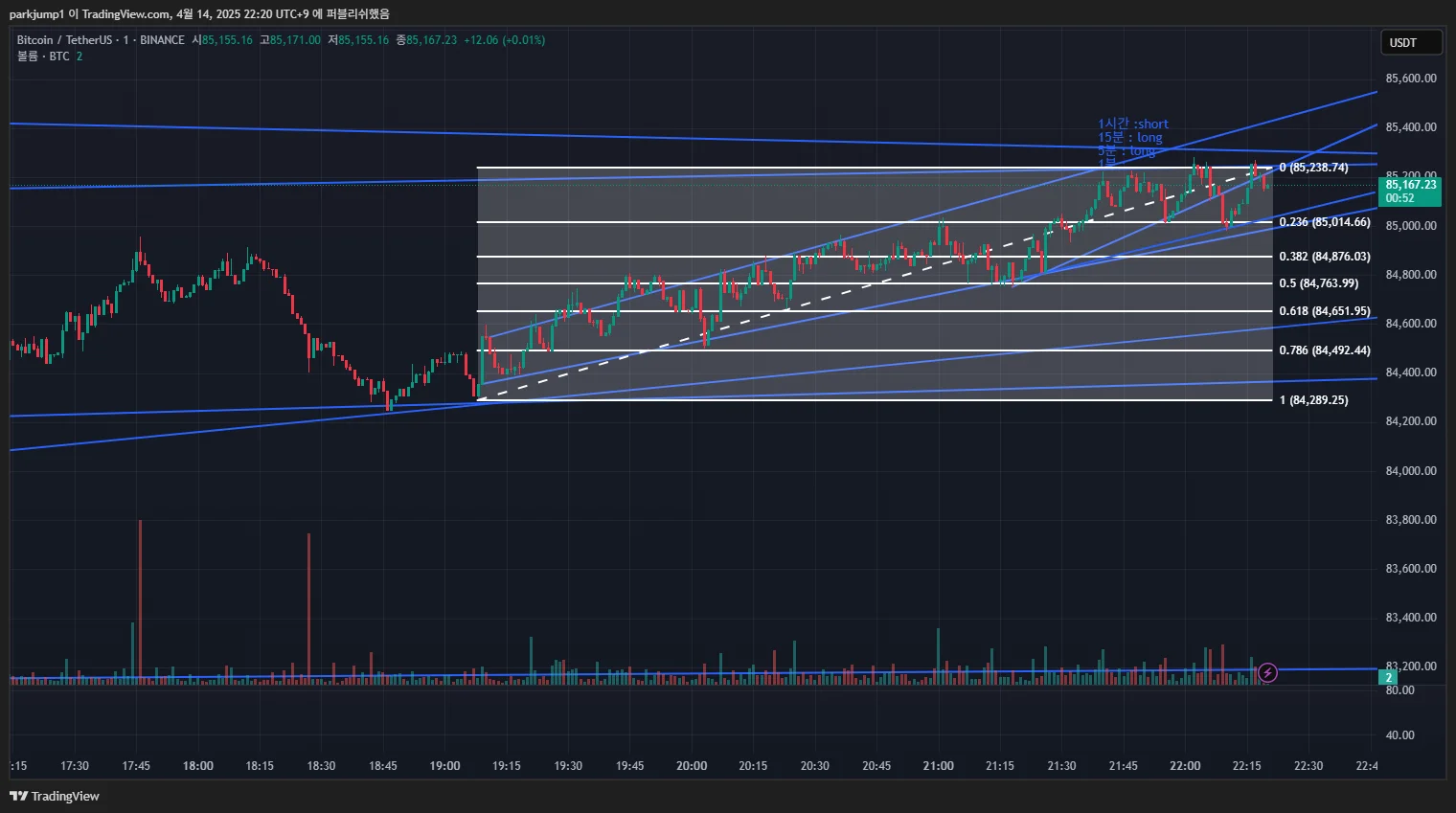Click the 18:00 time axis label
The height and width of the screenshot is (813, 1456).
pos(198,766)
